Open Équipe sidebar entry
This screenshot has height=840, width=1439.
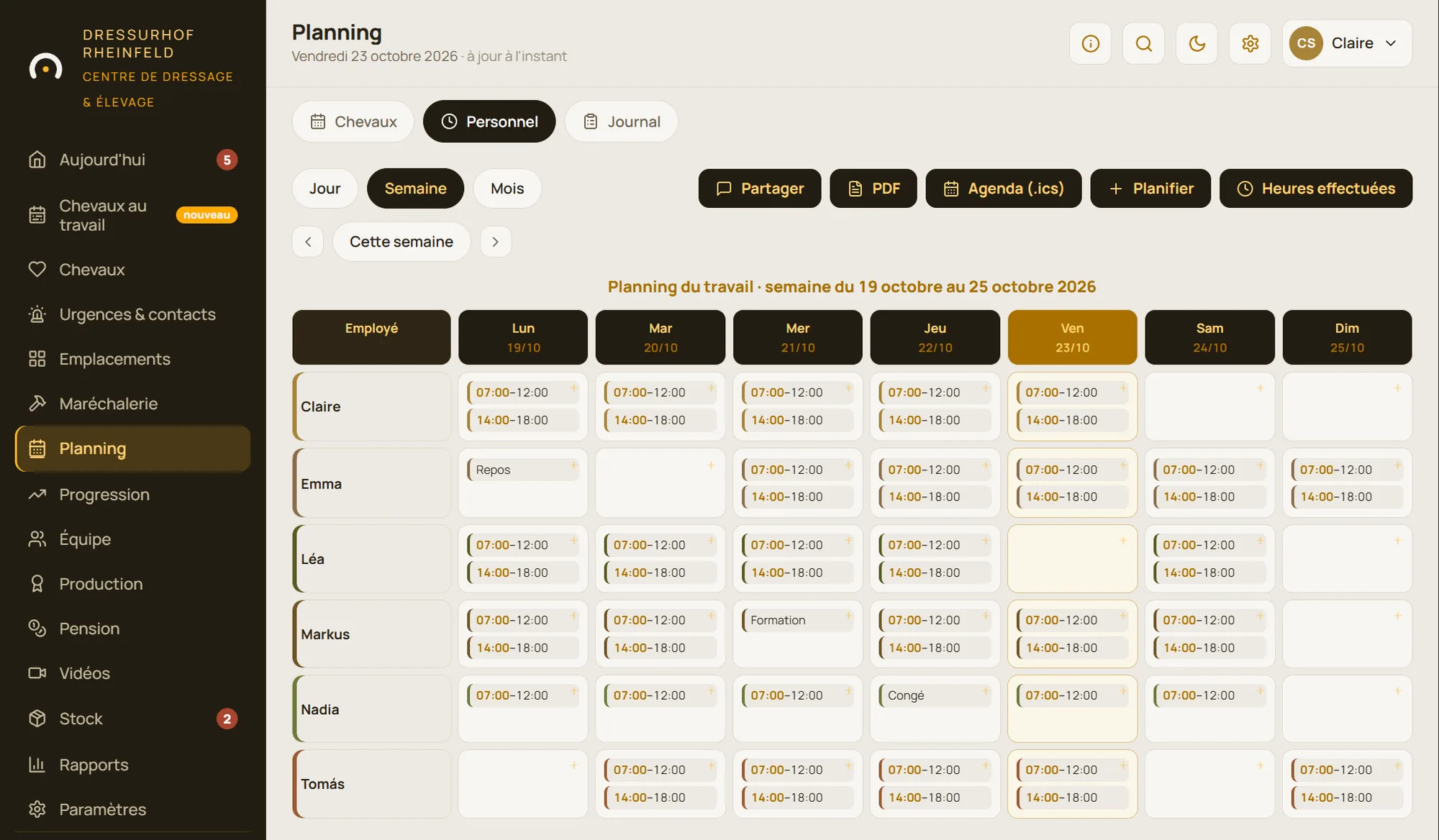click(x=133, y=539)
